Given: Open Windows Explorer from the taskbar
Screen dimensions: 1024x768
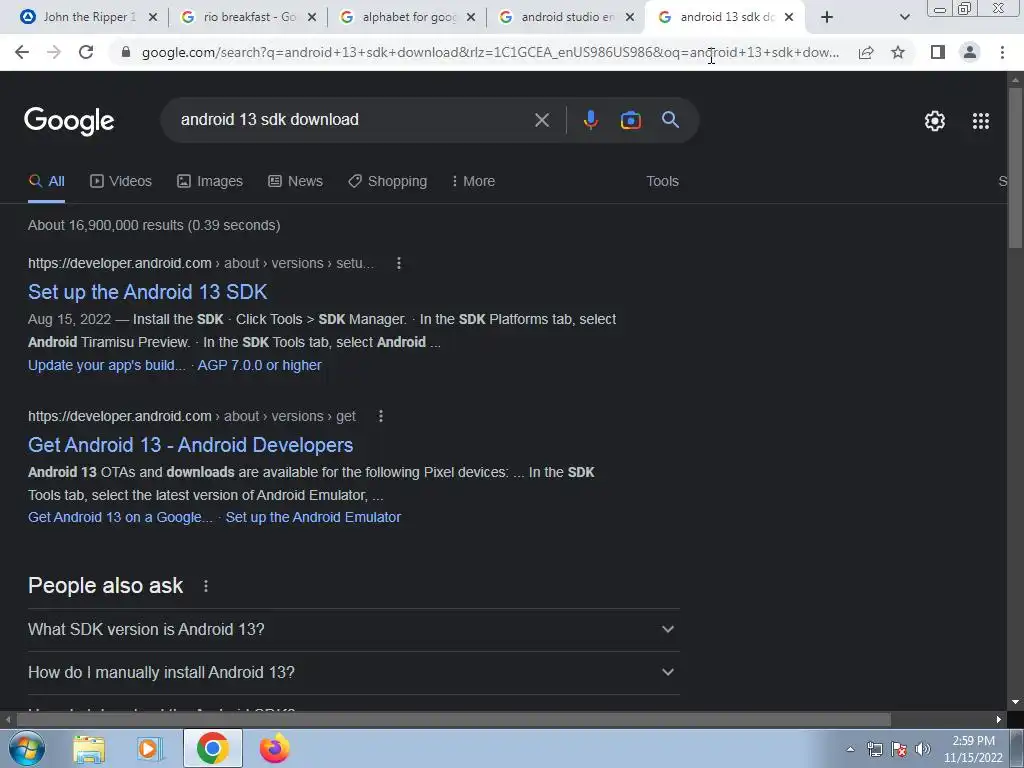Looking at the screenshot, I should click(89, 749).
